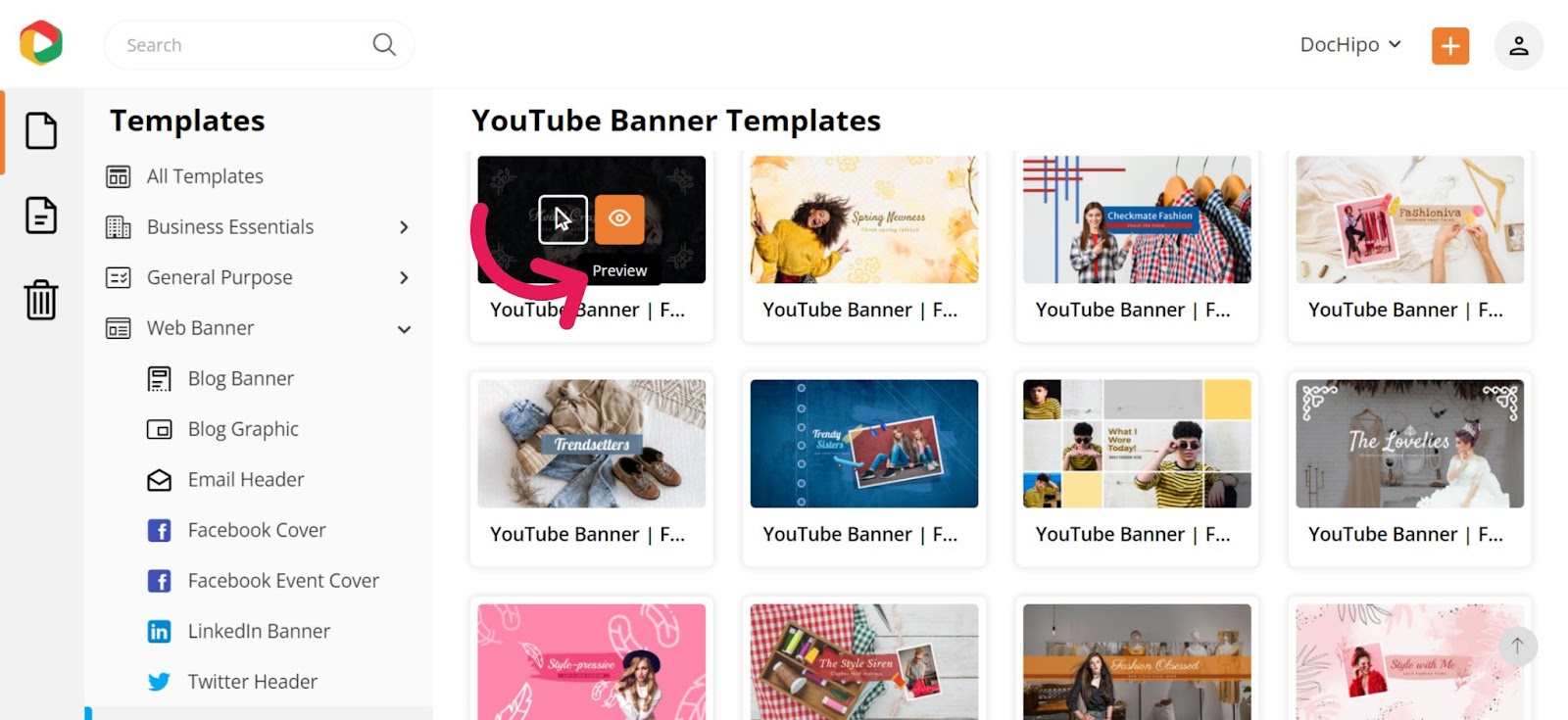Click the select button on the hovered template
This screenshot has width=1568, height=720.
point(563,218)
